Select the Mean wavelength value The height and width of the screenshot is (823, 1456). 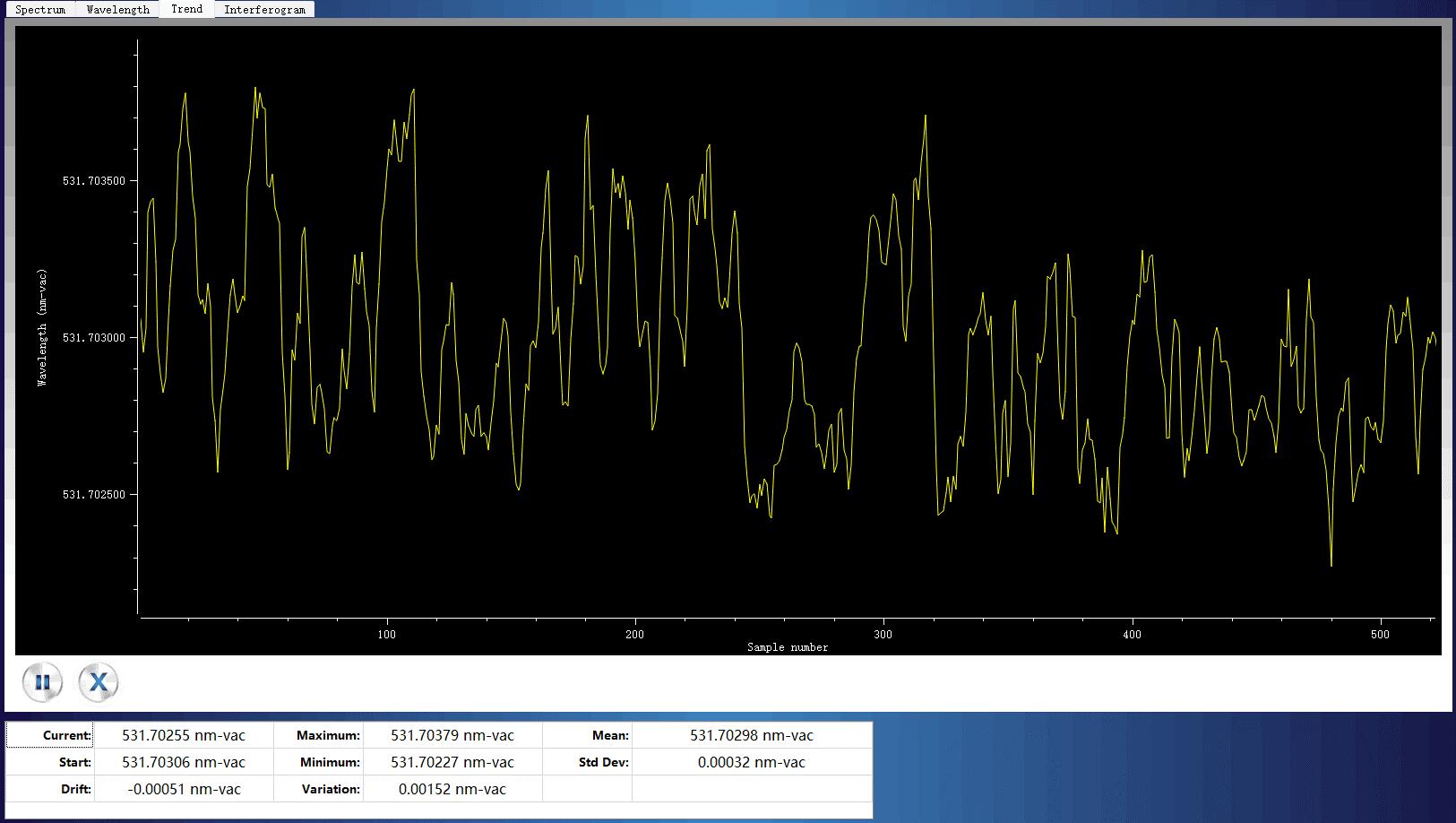[751, 735]
